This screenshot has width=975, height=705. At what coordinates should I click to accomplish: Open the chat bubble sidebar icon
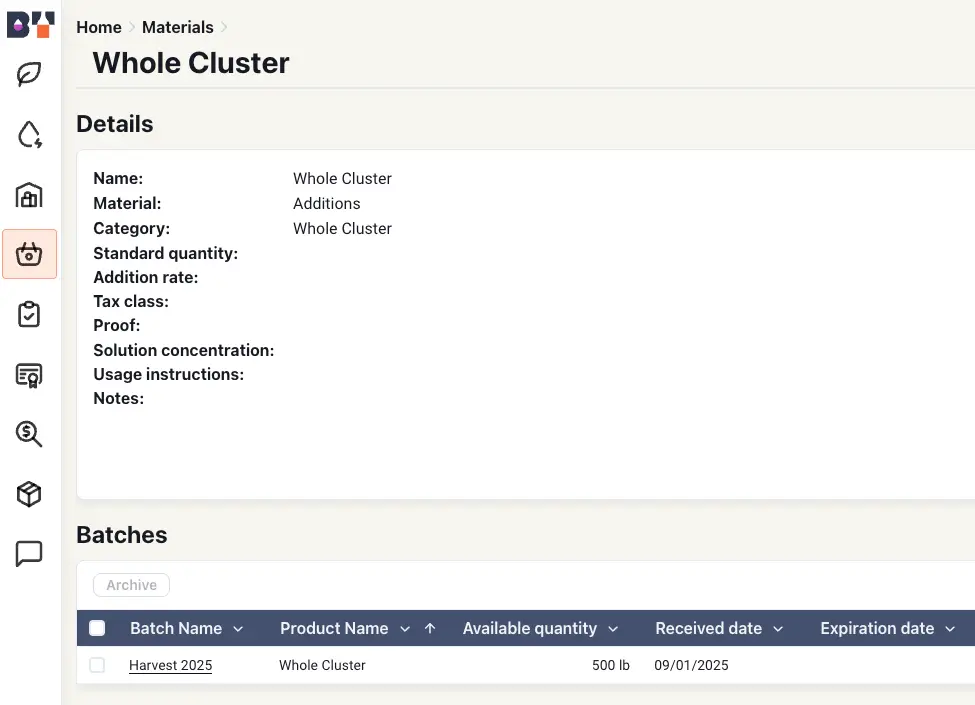click(x=29, y=553)
